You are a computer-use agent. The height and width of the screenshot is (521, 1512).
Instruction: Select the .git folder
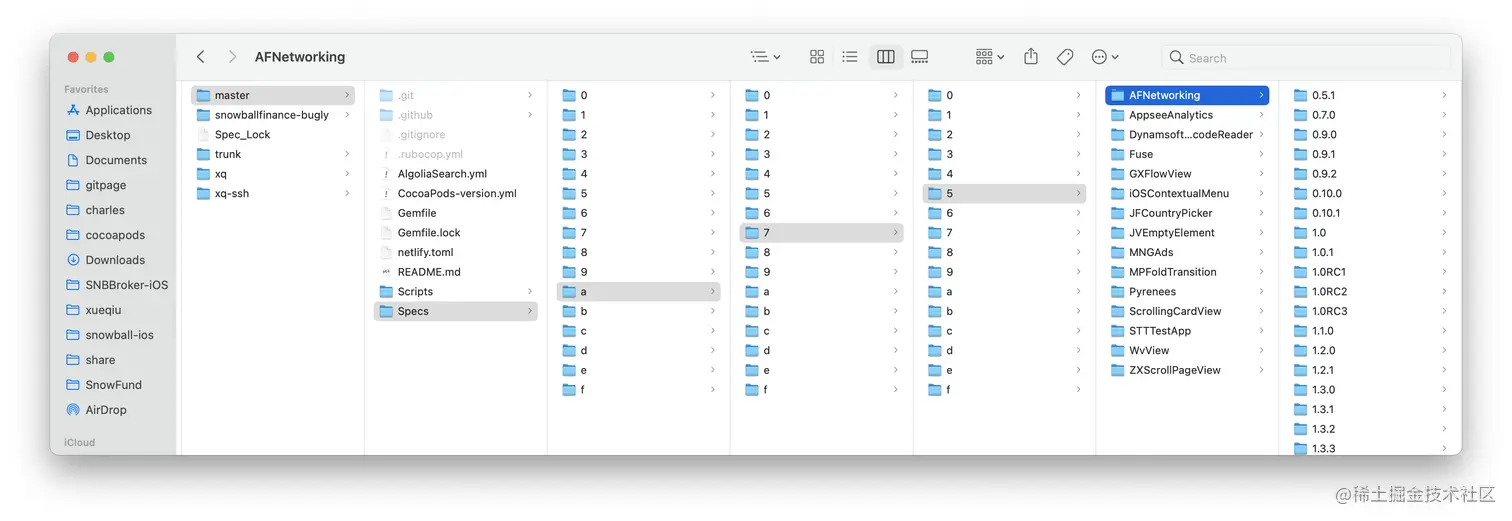click(x=456, y=95)
